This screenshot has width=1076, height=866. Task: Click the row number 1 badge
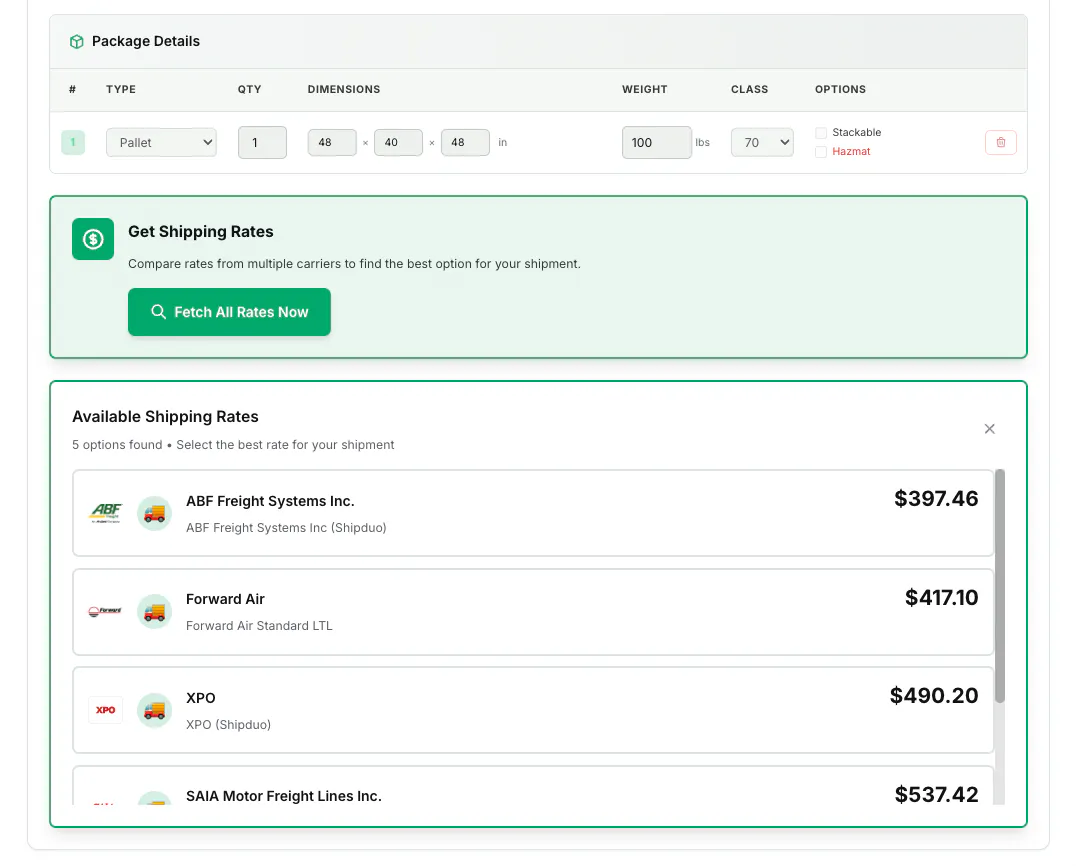[x=73, y=143]
